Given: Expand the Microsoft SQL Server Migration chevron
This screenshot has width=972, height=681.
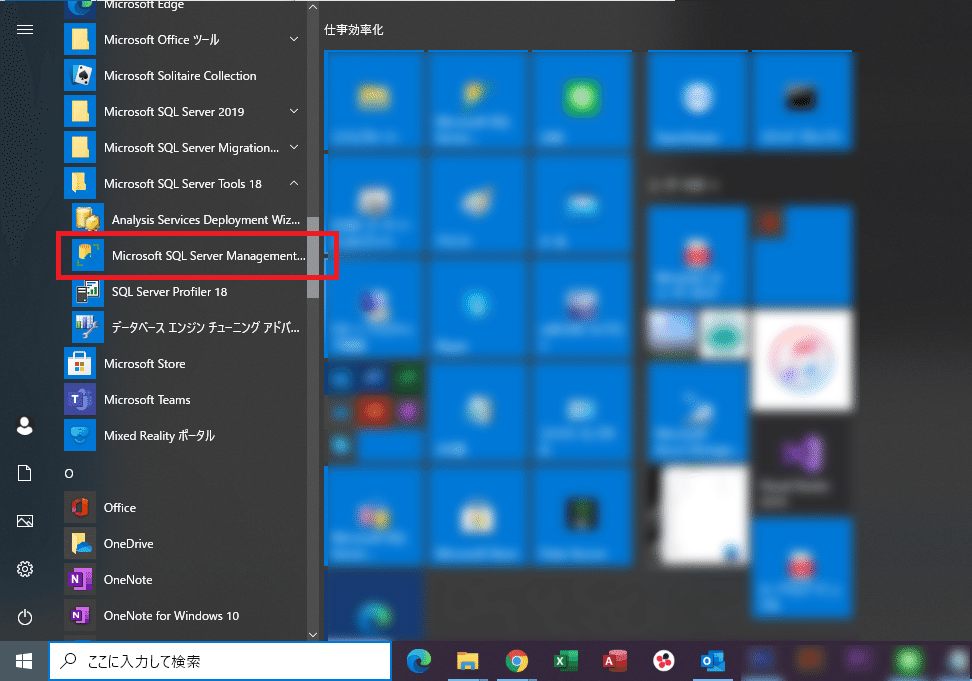Looking at the screenshot, I should click(x=294, y=147).
